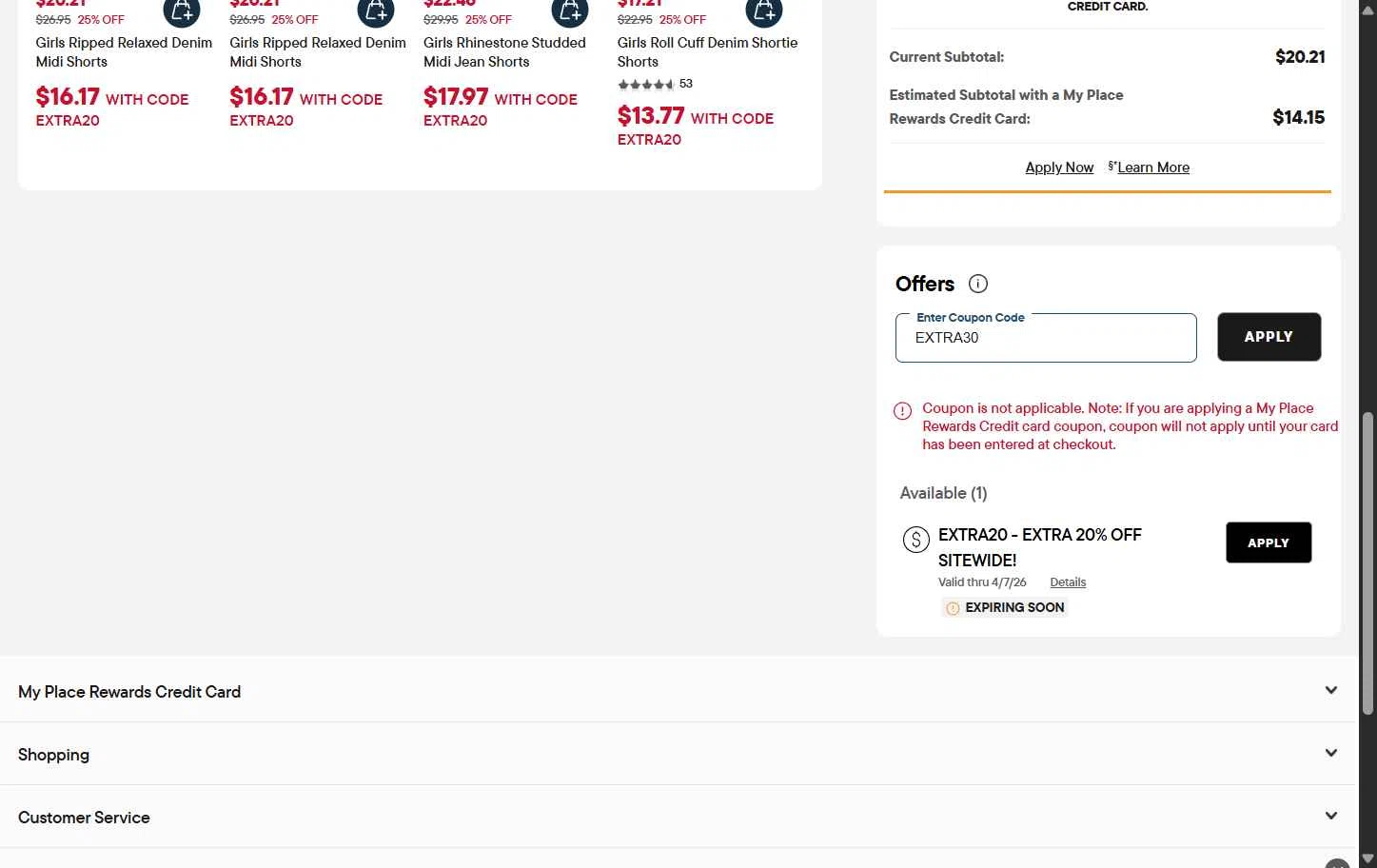1377x868 pixels.
Task: Click the Enter Coupon Code field
Action: pos(1046,338)
